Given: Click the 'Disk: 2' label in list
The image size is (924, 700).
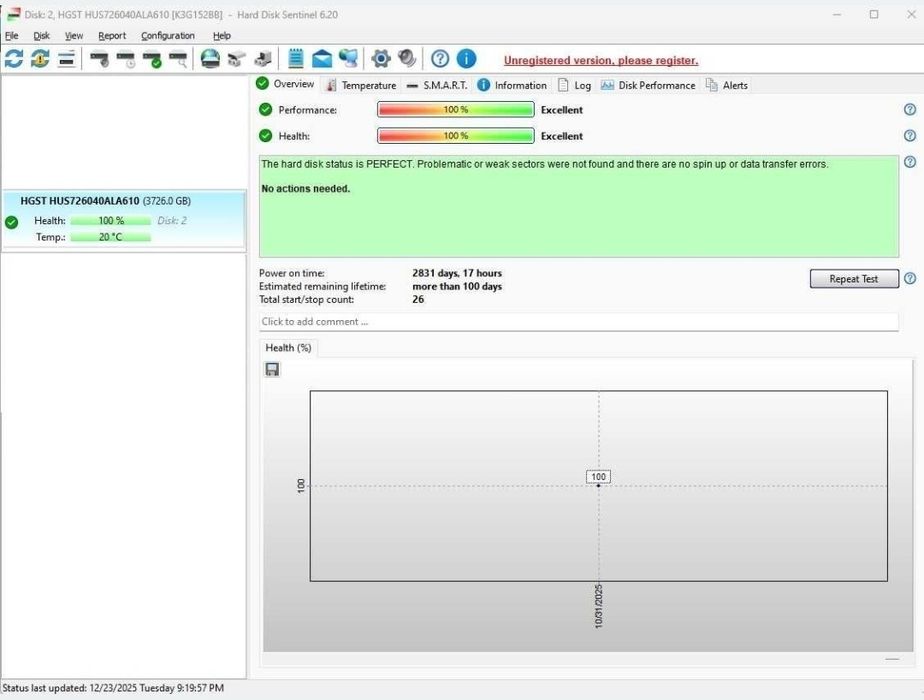Looking at the screenshot, I should pyautogui.click(x=172, y=220).
